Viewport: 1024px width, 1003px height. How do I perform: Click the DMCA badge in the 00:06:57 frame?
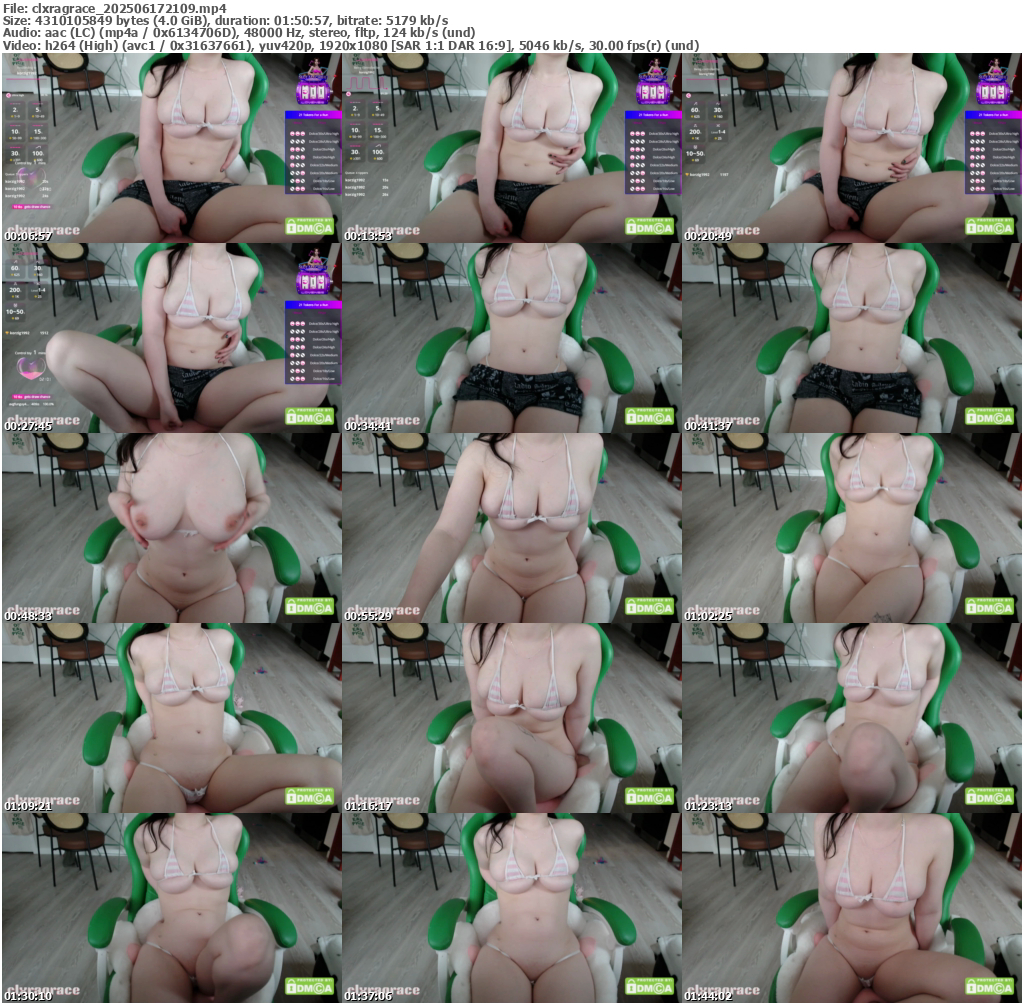311,226
